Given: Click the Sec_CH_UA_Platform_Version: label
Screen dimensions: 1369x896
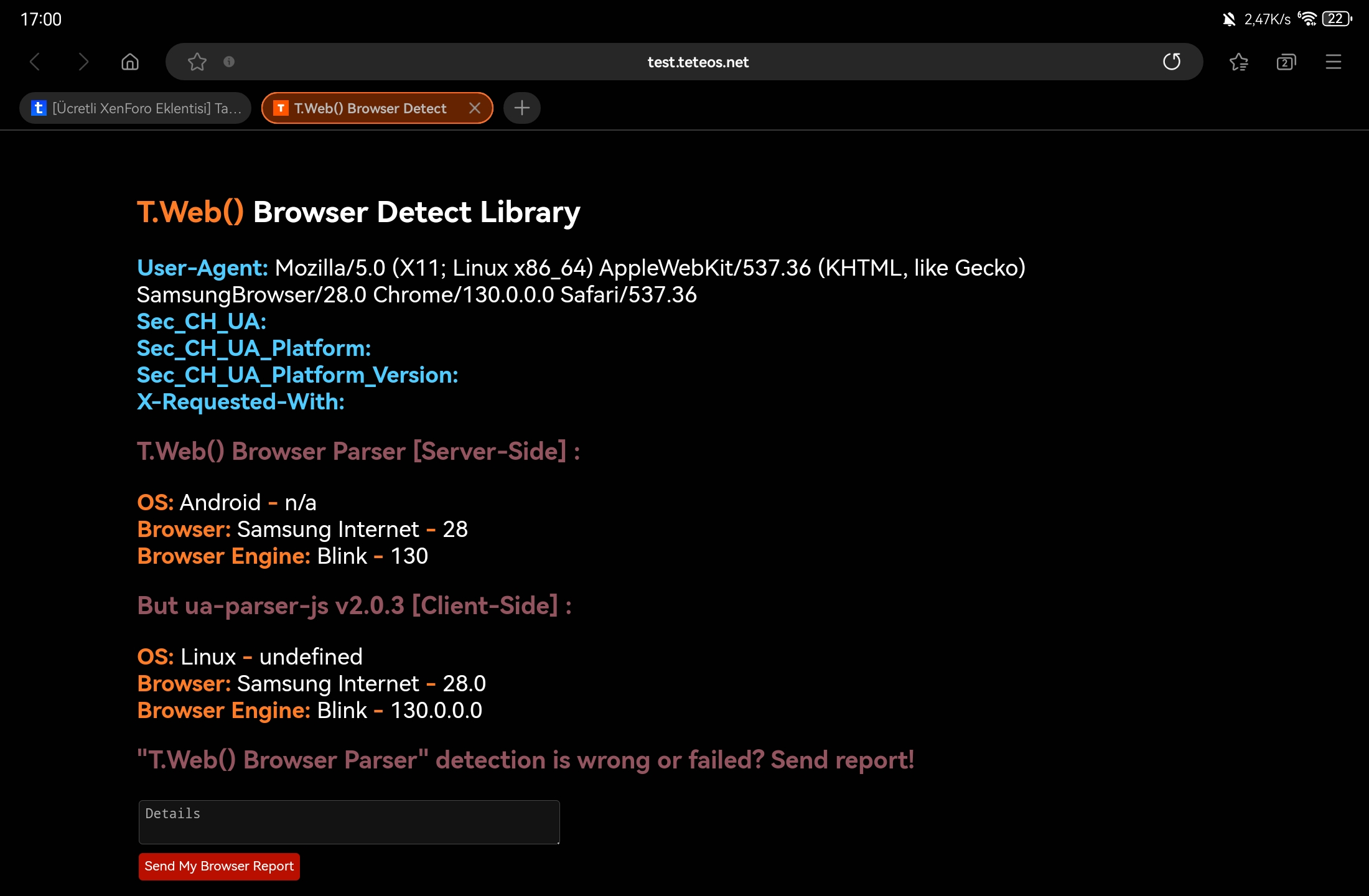Looking at the screenshot, I should coord(297,375).
